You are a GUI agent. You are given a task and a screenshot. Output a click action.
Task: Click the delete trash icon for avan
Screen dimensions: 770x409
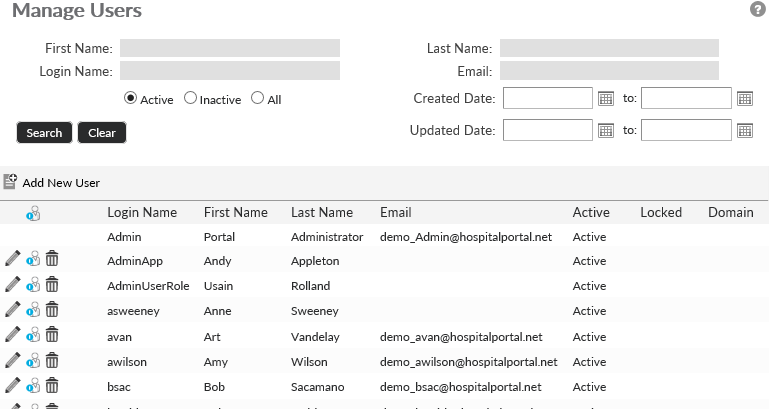point(52,336)
